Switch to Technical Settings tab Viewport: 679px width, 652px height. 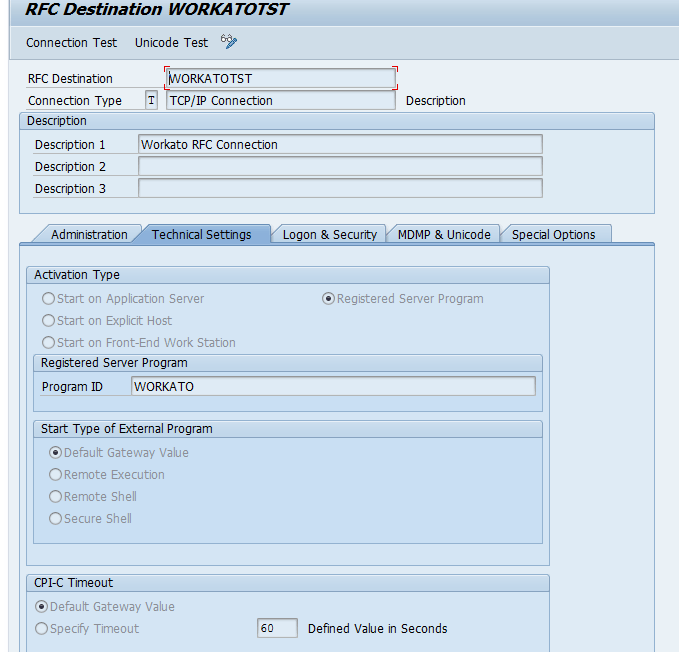click(201, 235)
